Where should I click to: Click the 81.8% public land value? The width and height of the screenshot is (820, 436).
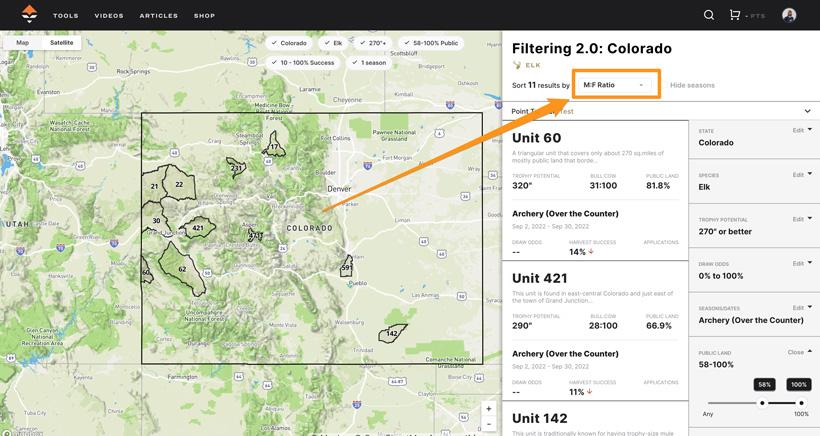(658, 186)
